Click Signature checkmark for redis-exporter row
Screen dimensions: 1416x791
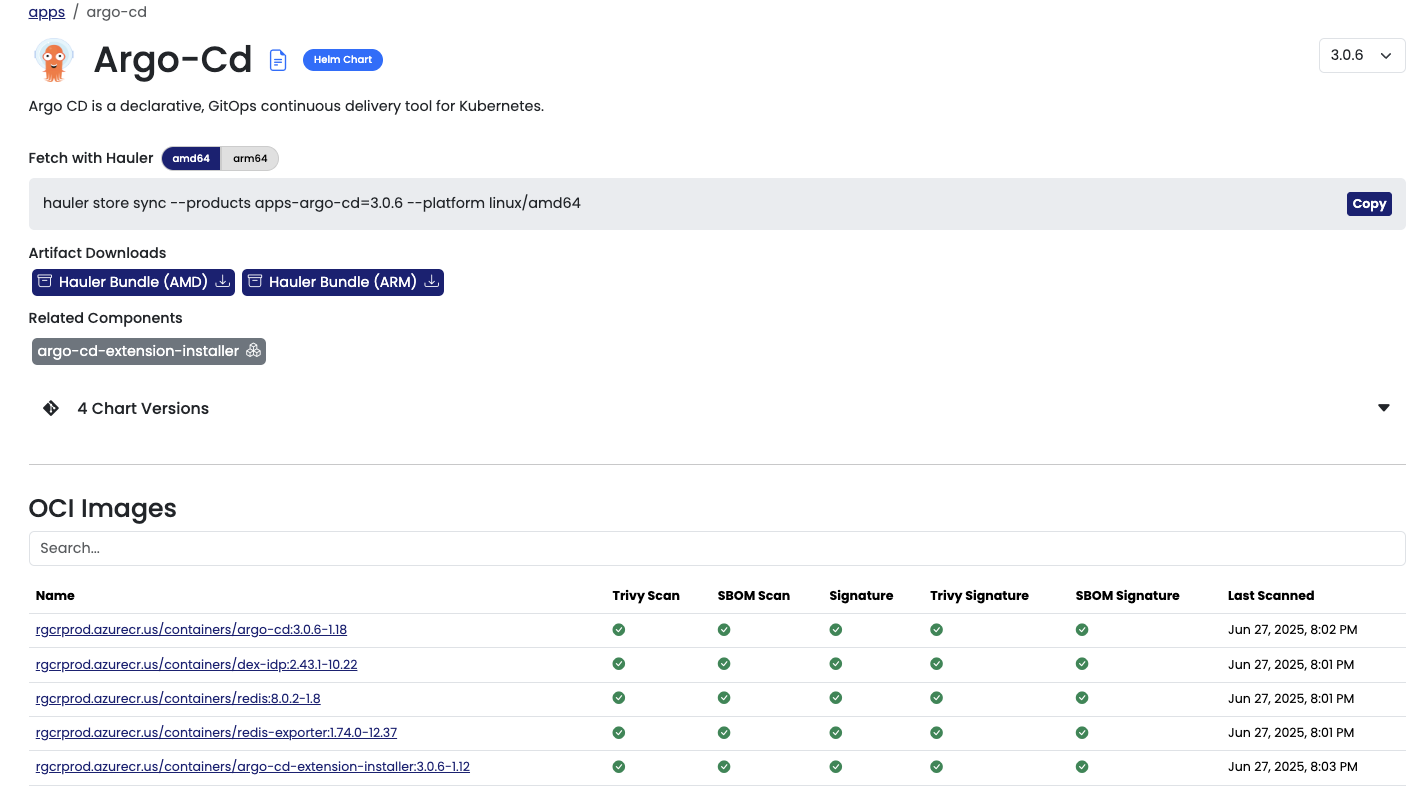836,733
